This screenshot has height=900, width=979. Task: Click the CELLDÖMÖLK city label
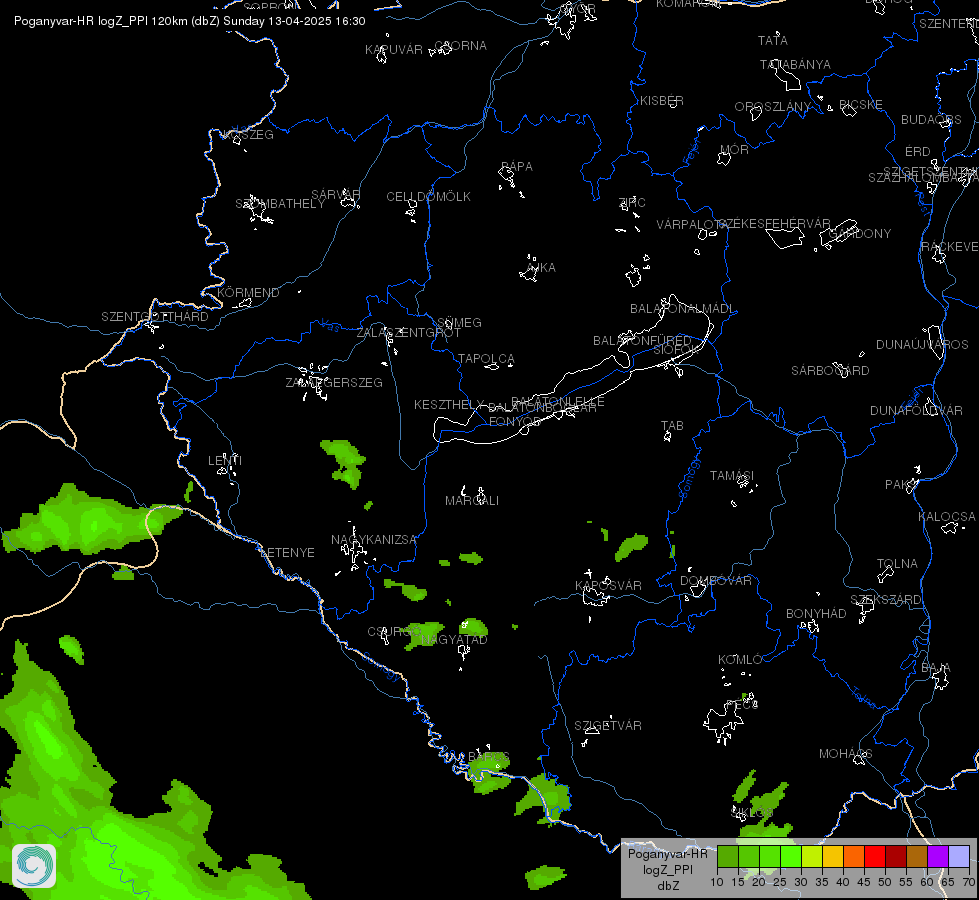[428, 197]
